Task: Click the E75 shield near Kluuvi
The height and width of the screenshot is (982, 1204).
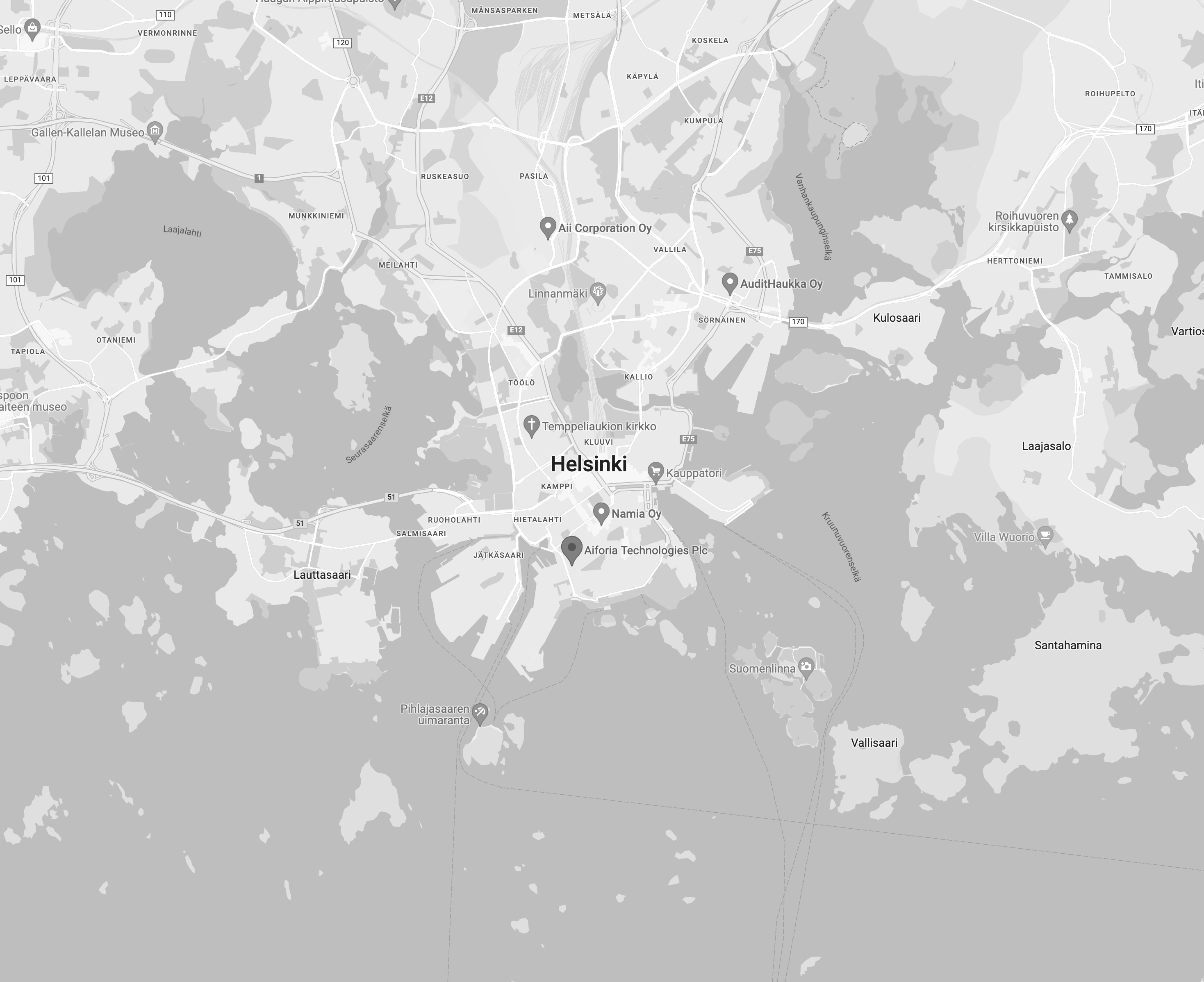Action: [x=688, y=439]
